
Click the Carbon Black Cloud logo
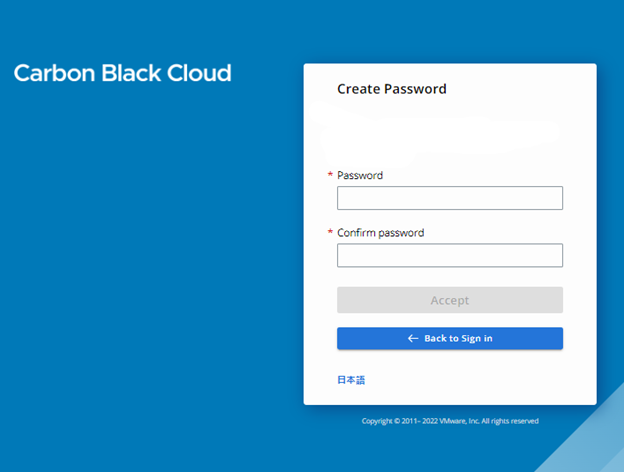[x=122, y=73]
